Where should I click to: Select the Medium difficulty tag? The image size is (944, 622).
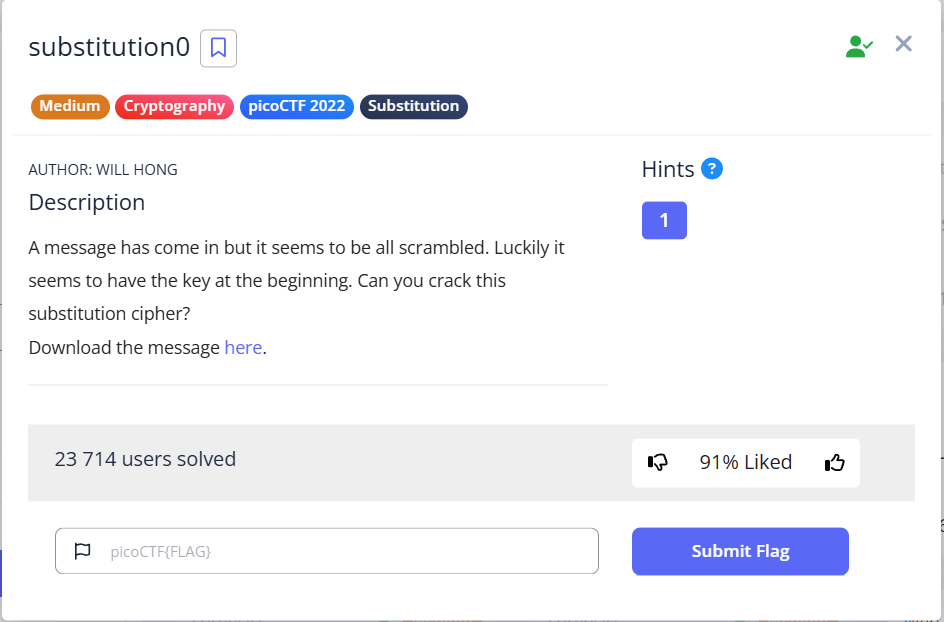[x=70, y=106]
